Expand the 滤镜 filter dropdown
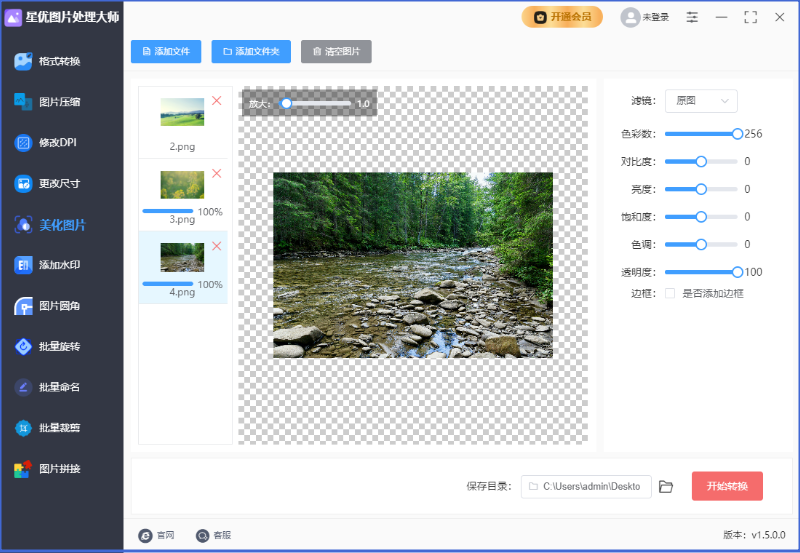 (701, 101)
